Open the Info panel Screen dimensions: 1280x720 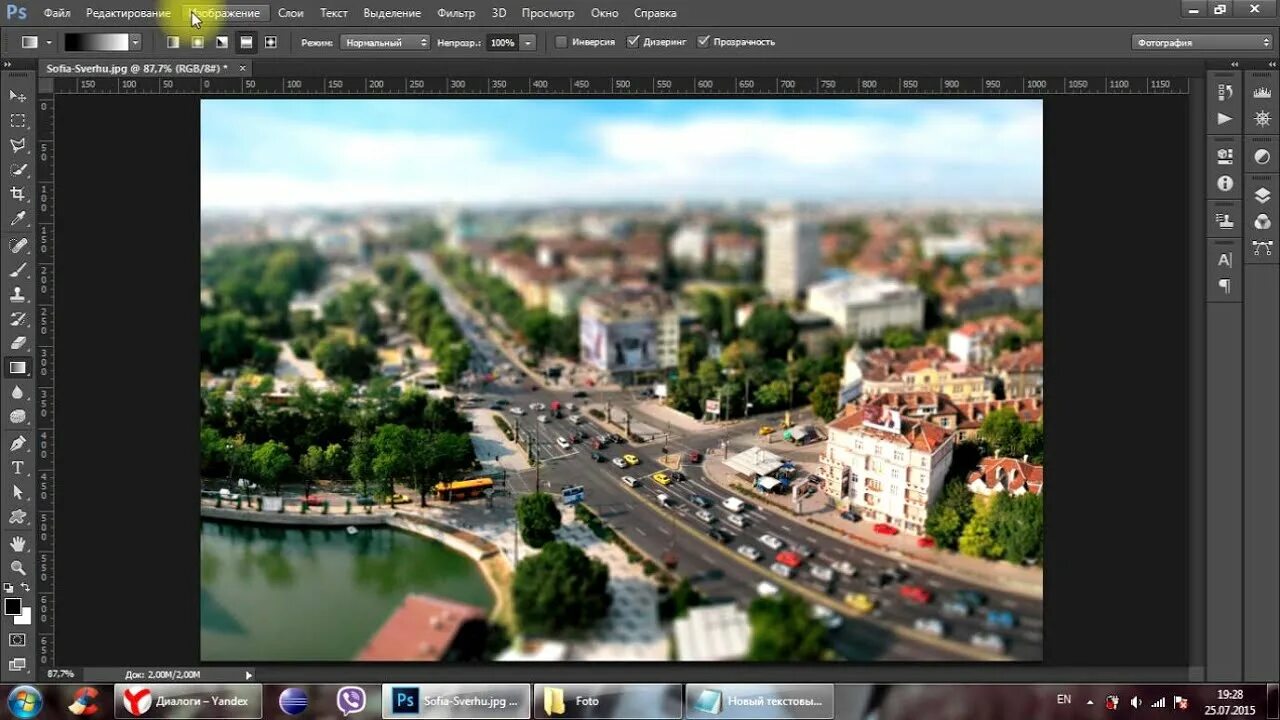1223,184
